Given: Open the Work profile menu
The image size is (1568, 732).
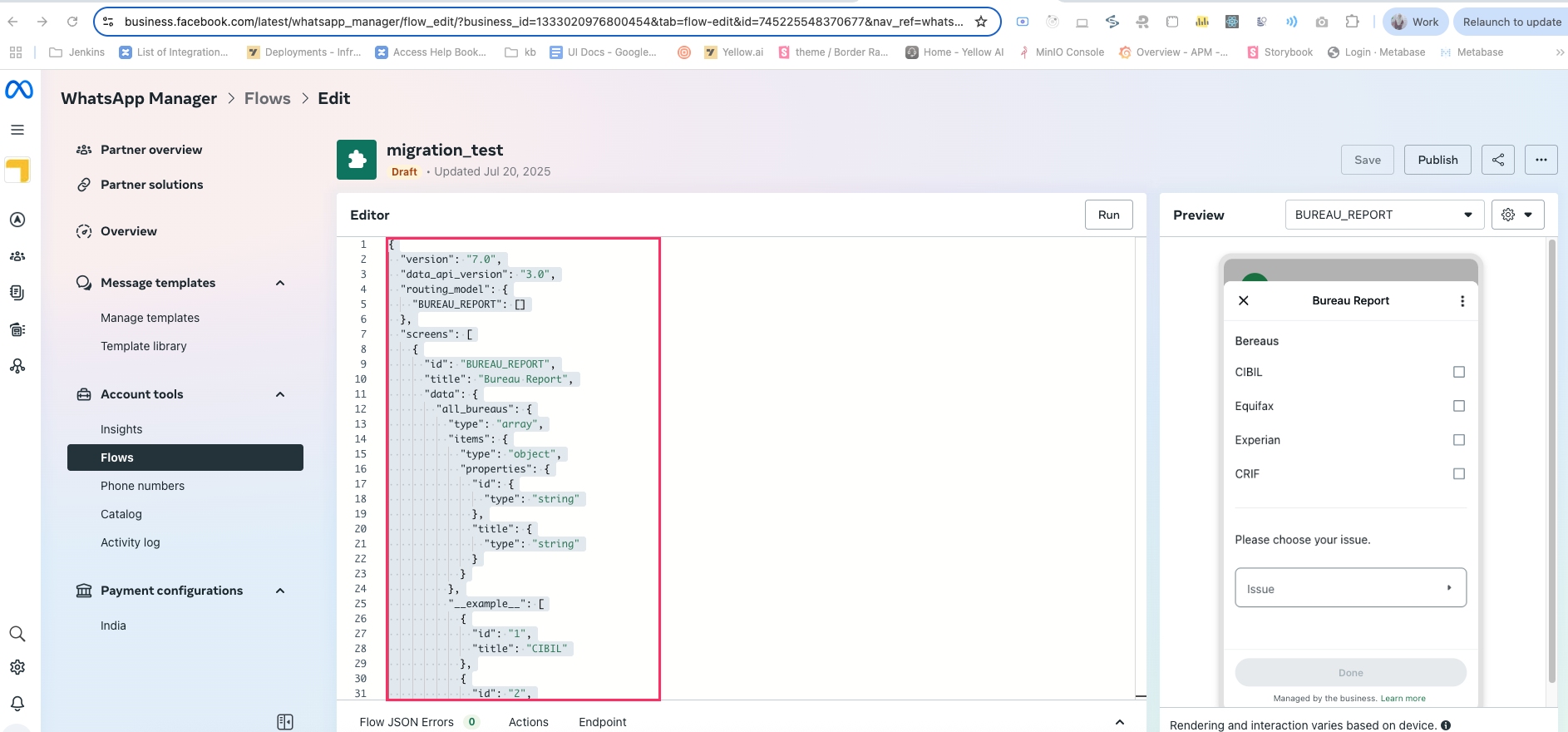Looking at the screenshot, I should click(1415, 22).
